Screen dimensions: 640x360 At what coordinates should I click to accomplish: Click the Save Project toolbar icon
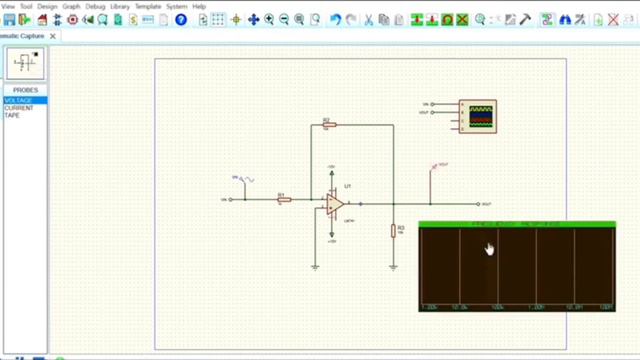click(9, 20)
